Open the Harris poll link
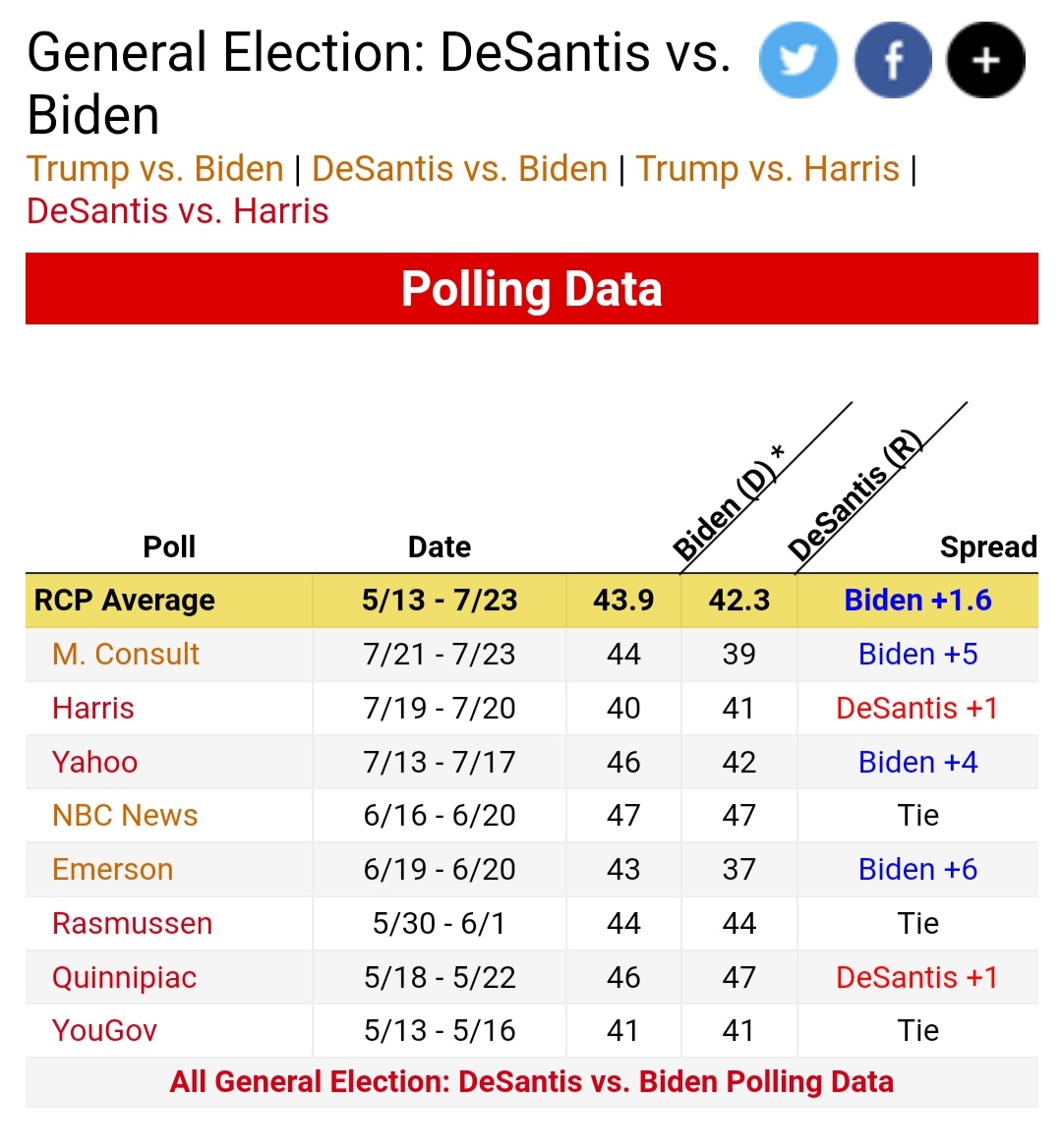The height and width of the screenshot is (1148, 1062). pyautogui.click(x=93, y=709)
